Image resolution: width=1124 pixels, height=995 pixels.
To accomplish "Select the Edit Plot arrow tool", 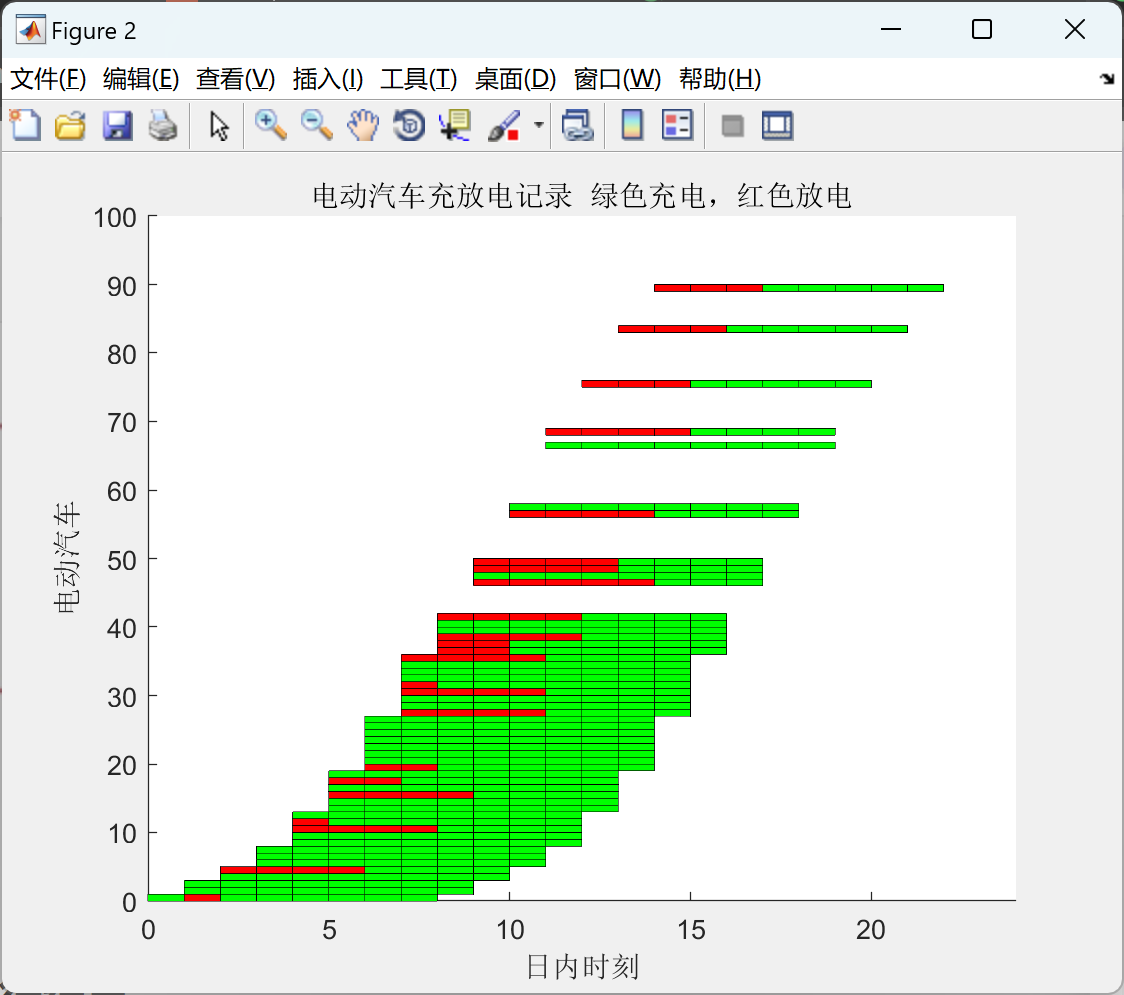I will point(219,125).
